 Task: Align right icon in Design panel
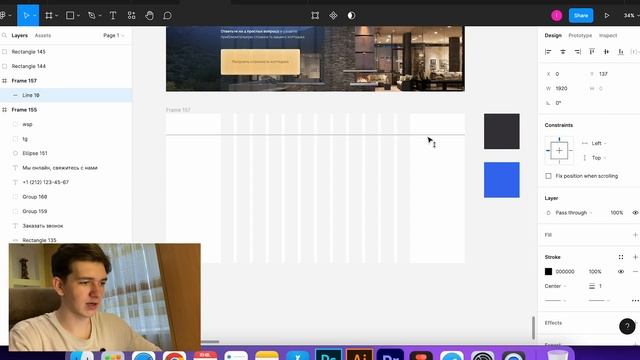click(x=577, y=51)
